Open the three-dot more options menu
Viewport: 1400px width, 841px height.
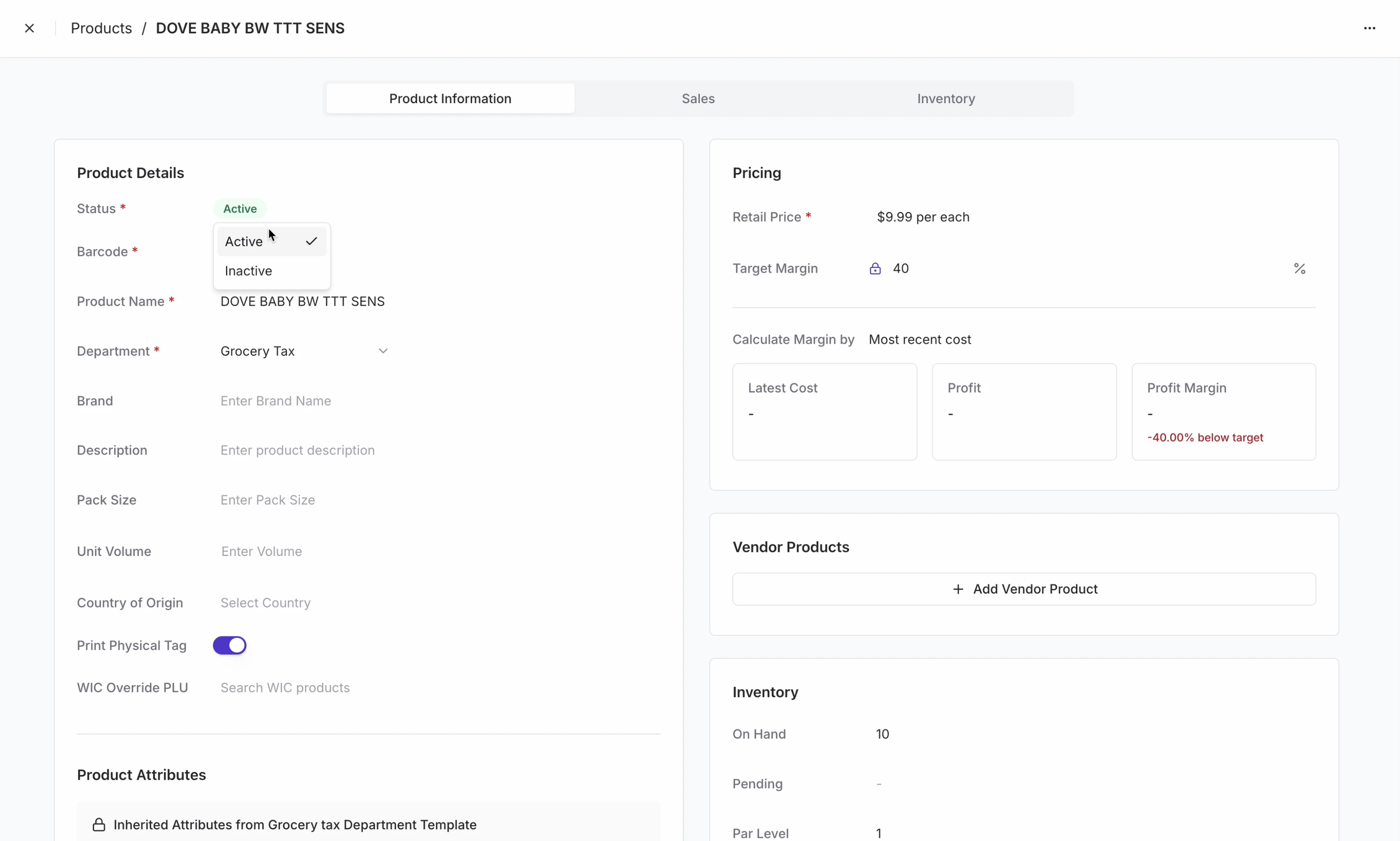(x=1369, y=28)
